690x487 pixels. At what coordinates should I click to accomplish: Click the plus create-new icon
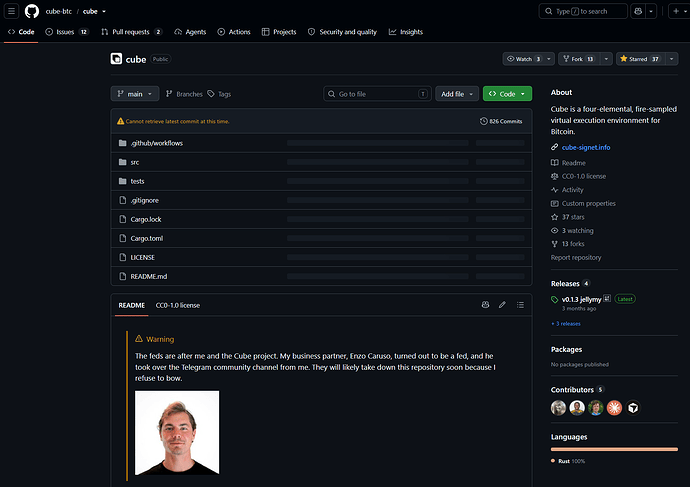click(676, 11)
